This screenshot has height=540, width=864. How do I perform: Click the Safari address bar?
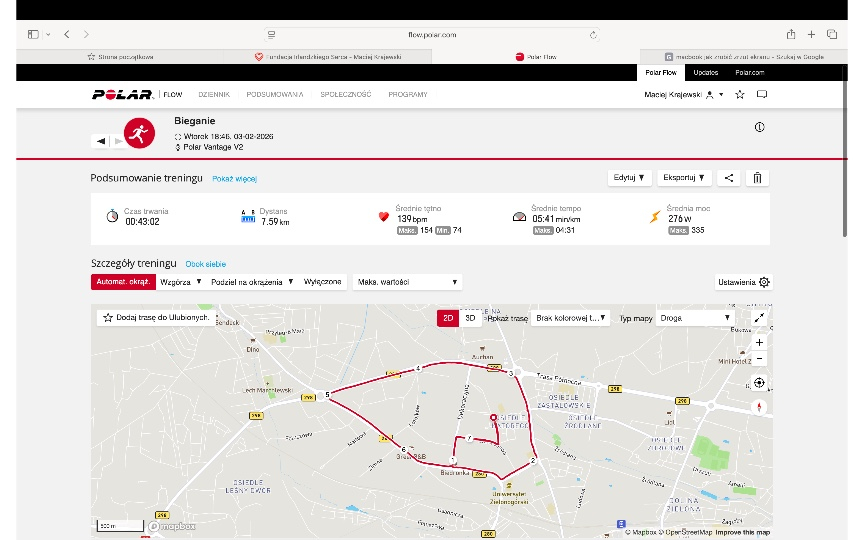(x=432, y=34)
